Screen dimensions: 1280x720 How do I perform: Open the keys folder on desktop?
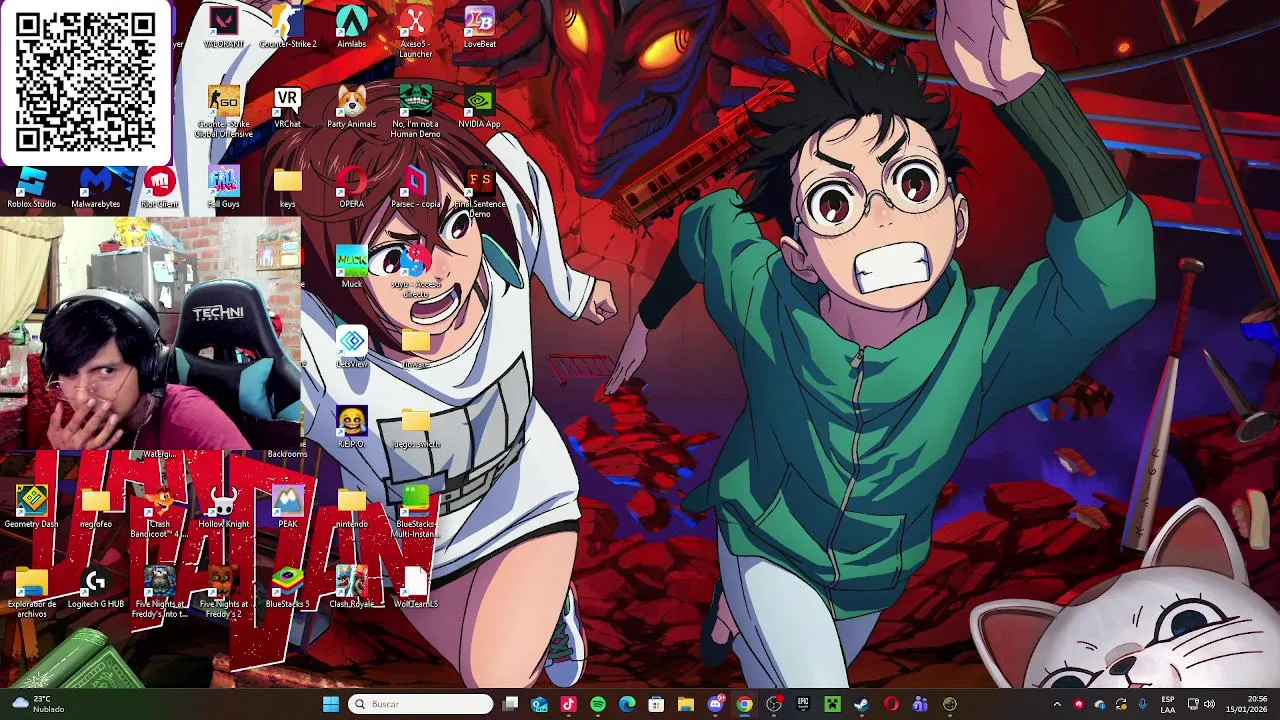[x=287, y=187]
